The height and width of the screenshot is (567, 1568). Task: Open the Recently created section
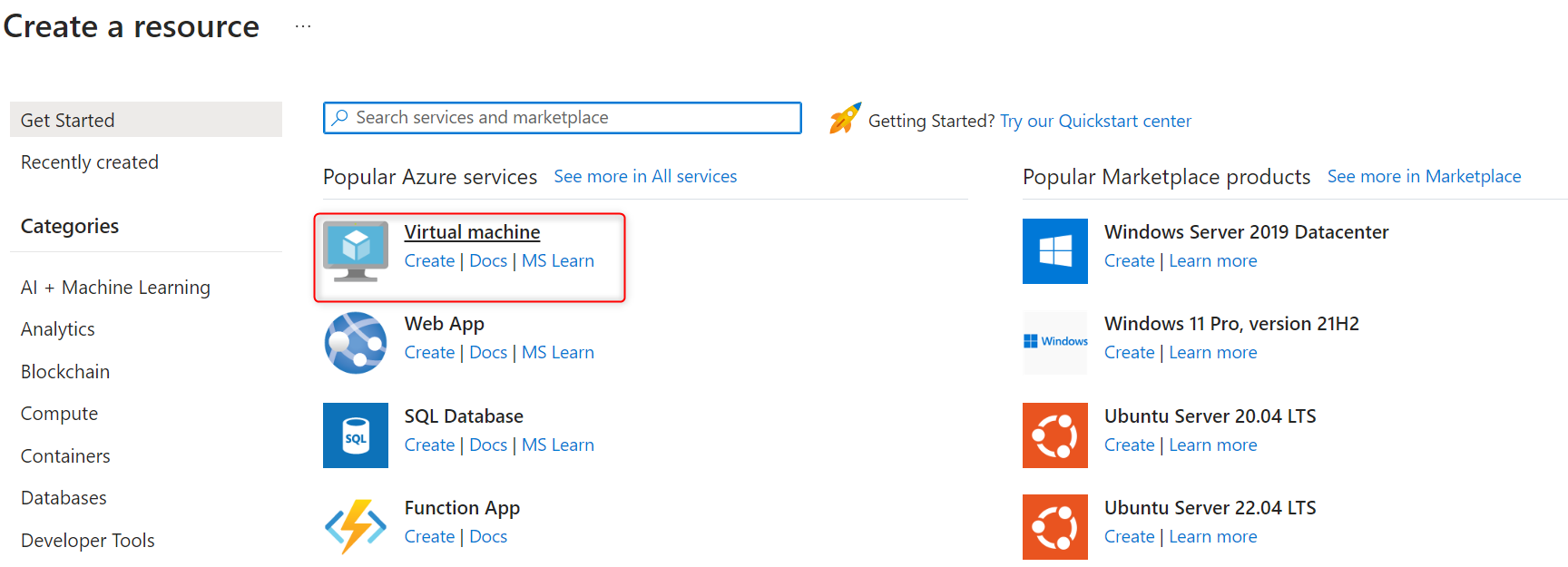(89, 162)
